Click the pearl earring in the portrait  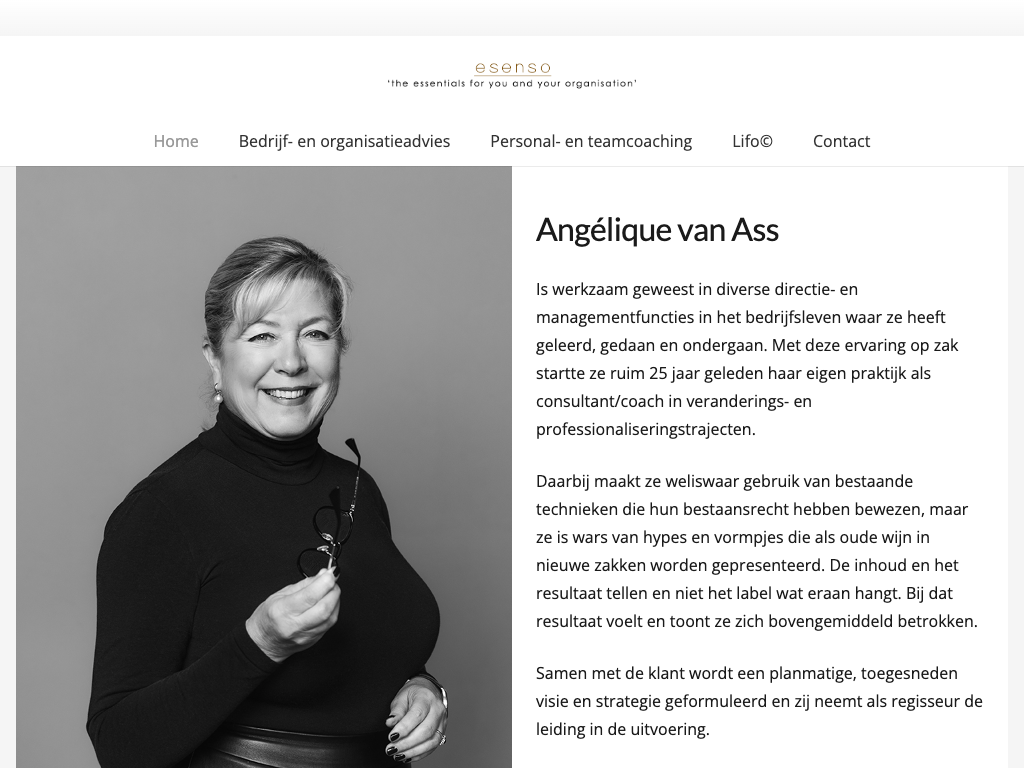point(217,394)
